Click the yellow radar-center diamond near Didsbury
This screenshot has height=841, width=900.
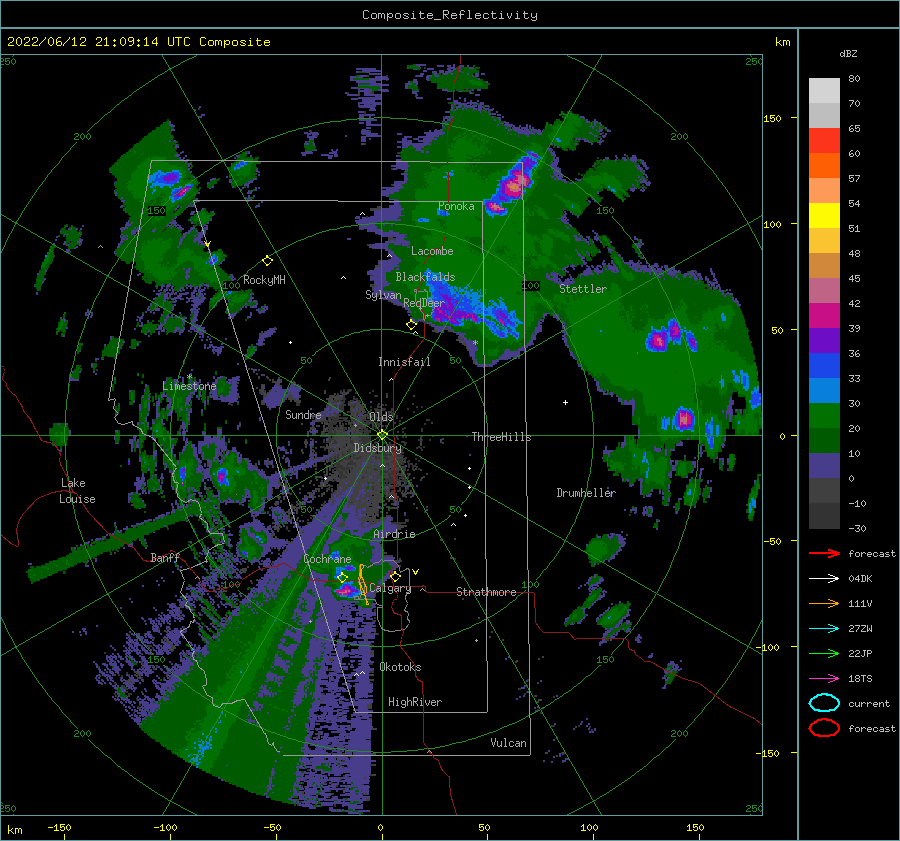tap(382, 435)
